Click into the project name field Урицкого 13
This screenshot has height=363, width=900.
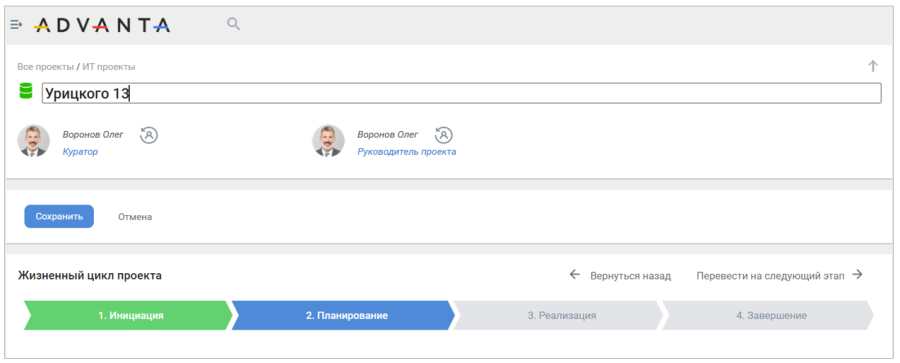pyautogui.click(x=461, y=94)
